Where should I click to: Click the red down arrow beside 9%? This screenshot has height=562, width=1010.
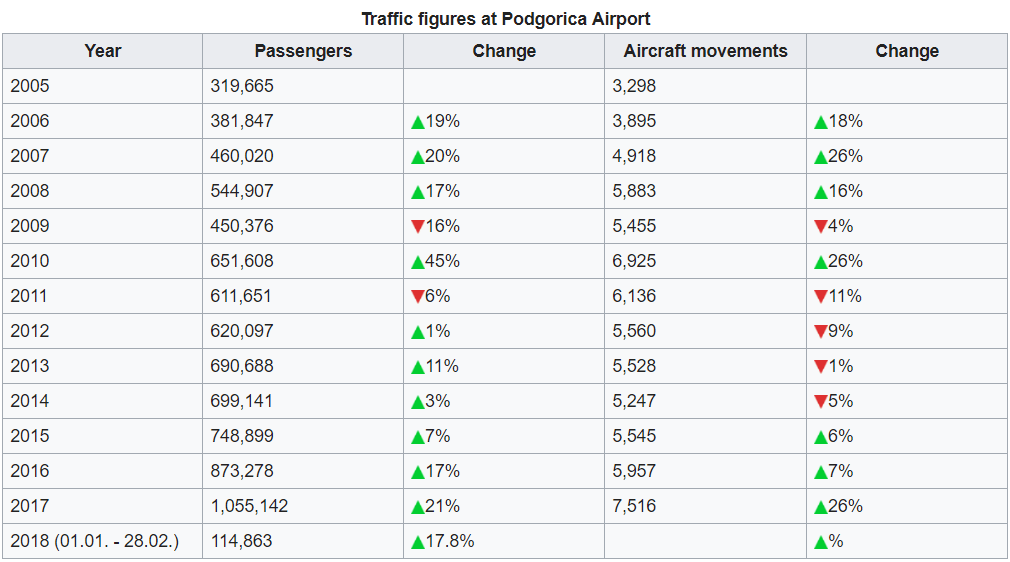(x=821, y=332)
